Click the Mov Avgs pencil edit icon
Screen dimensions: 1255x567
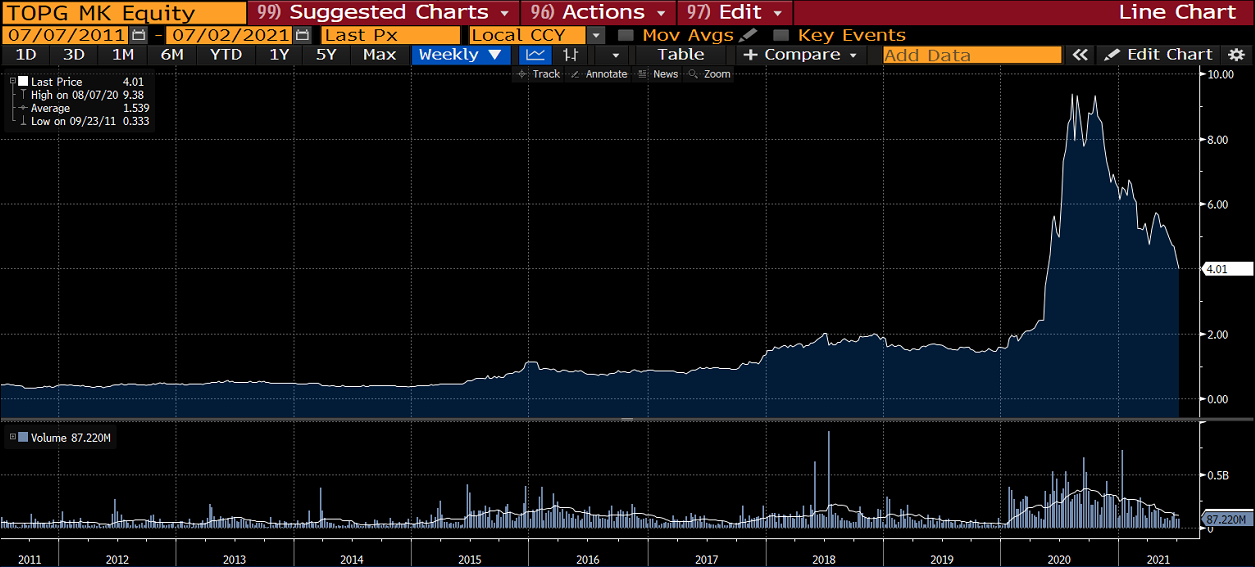pos(748,35)
